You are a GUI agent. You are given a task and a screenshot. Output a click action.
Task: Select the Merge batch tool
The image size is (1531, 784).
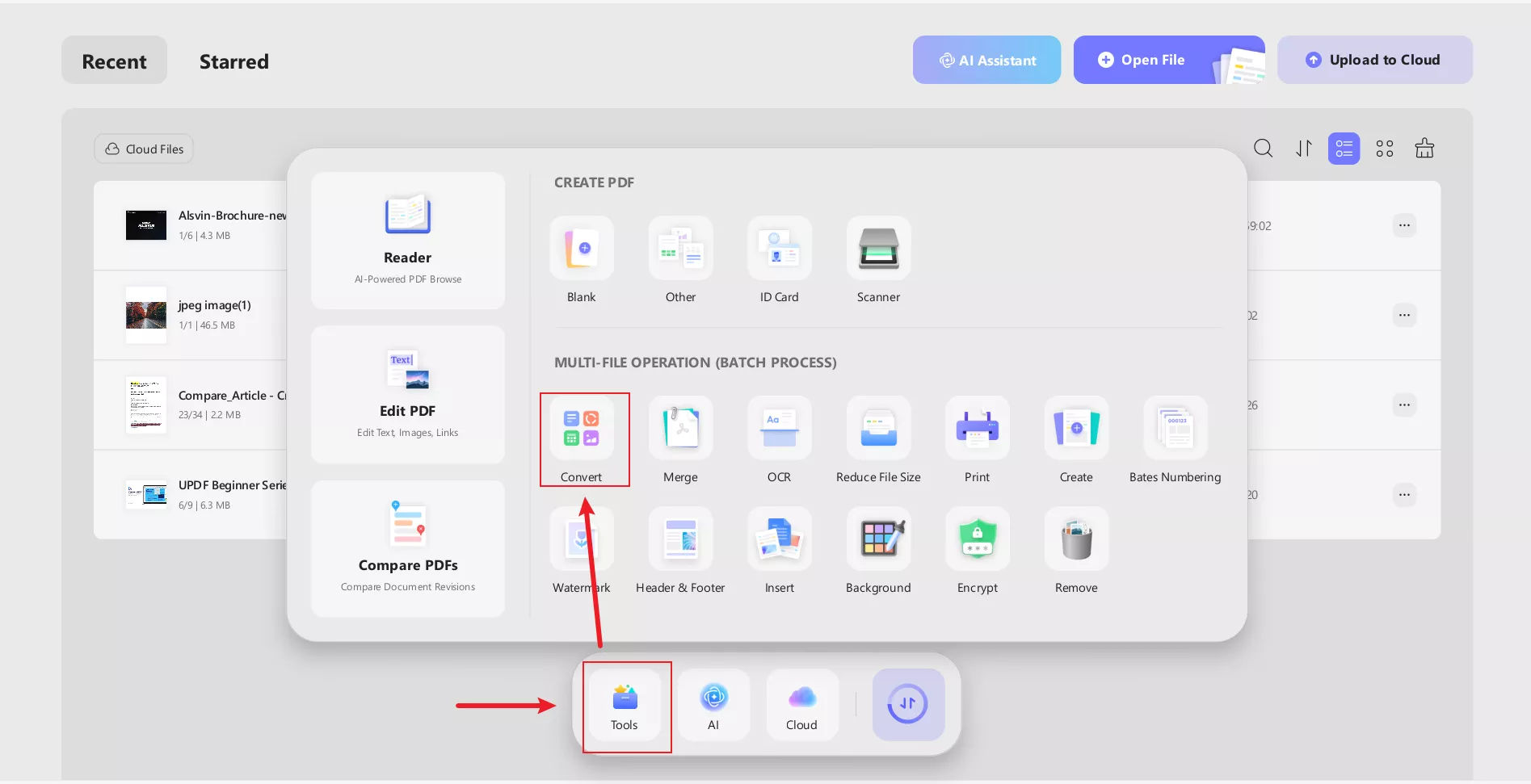[680, 429]
